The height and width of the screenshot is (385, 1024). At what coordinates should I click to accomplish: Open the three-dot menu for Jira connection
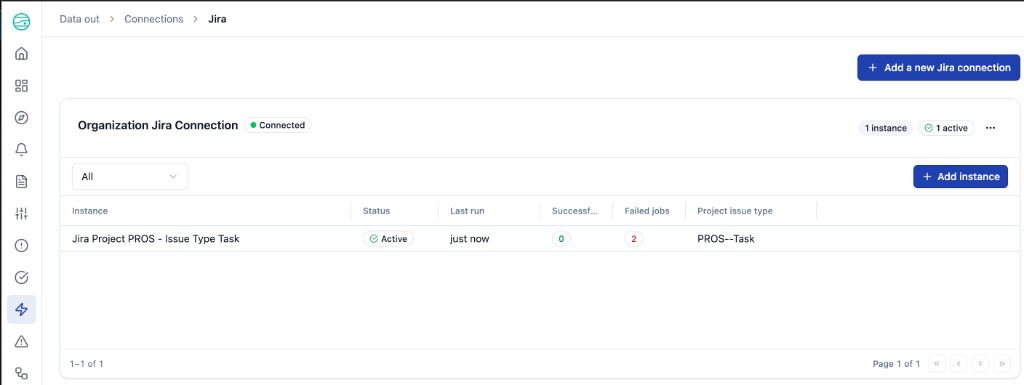pos(990,128)
